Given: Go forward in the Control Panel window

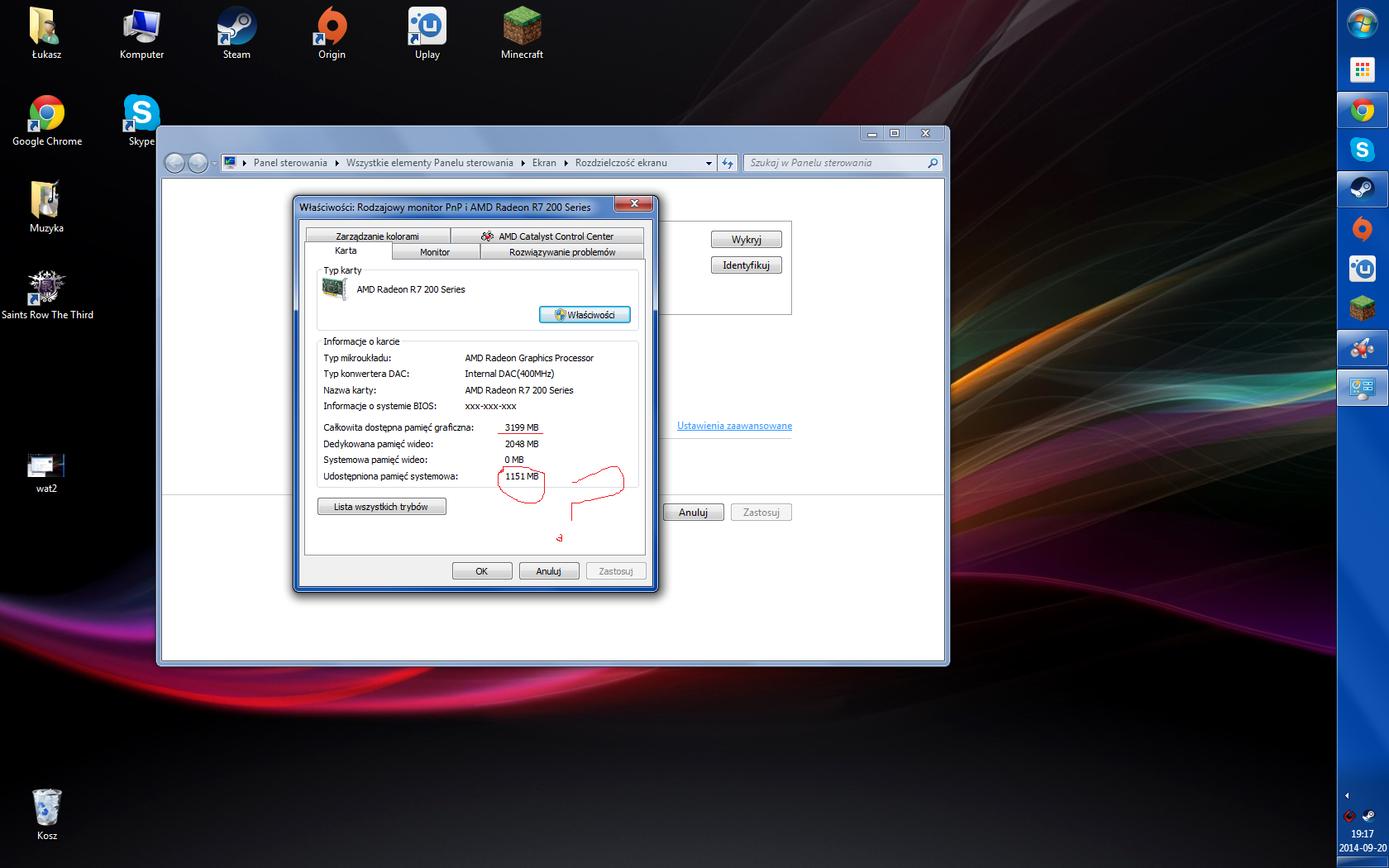Looking at the screenshot, I should [198, 163].
